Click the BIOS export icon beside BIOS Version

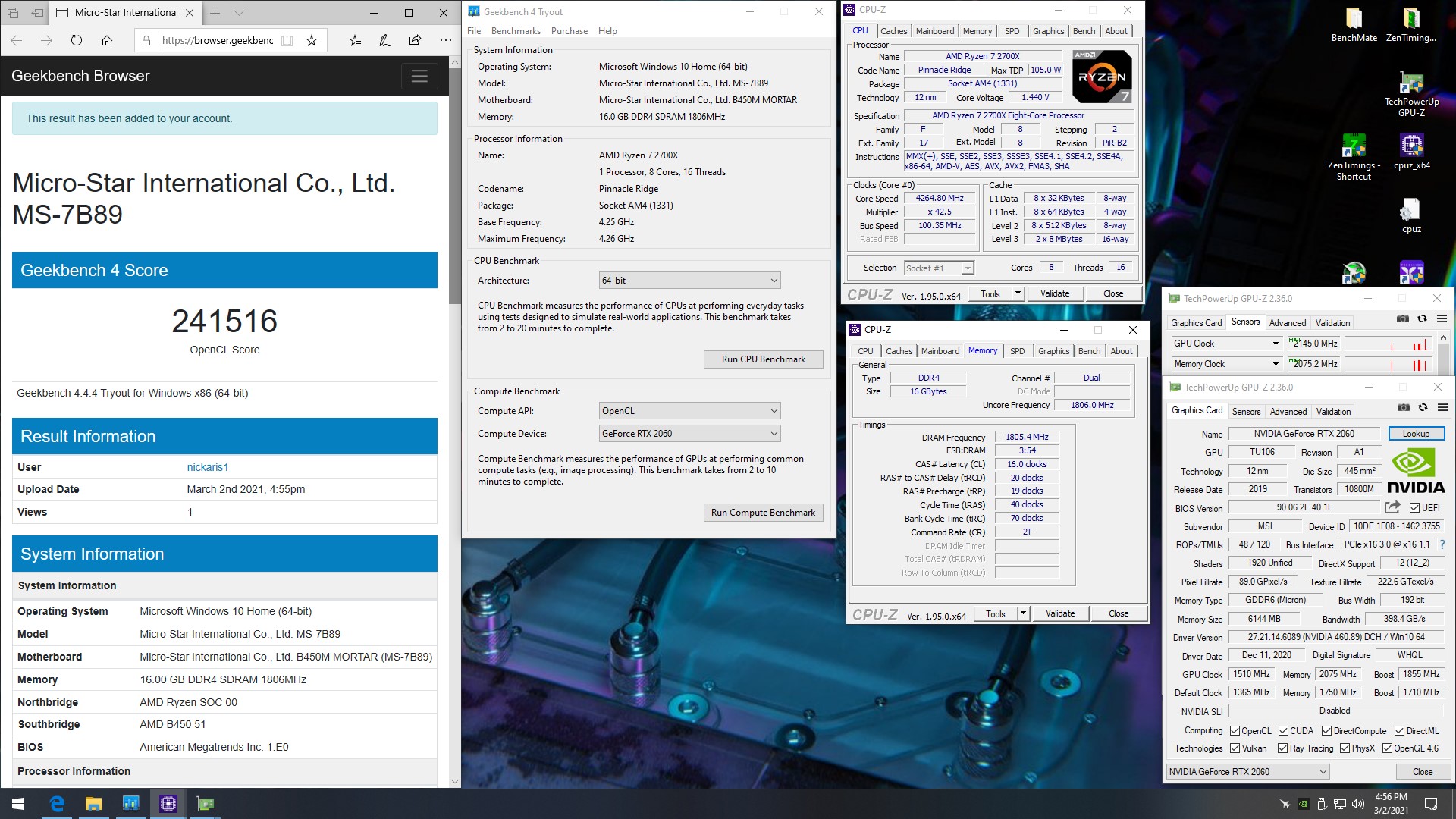[x=1392, y=507]
